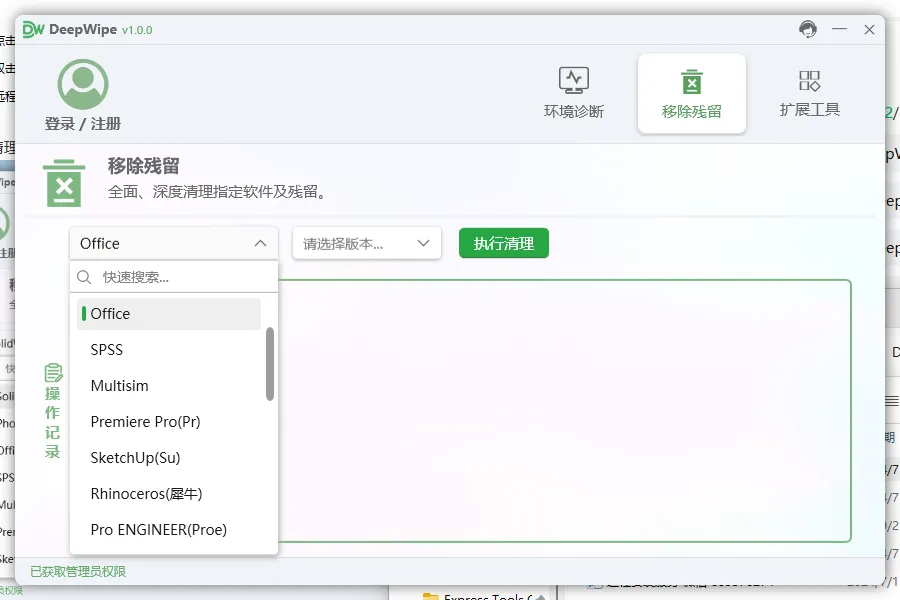Select Office in the dropdown list
Viewport: 900px width, 600px height.
pyautogui.click(x=169, y=313)
